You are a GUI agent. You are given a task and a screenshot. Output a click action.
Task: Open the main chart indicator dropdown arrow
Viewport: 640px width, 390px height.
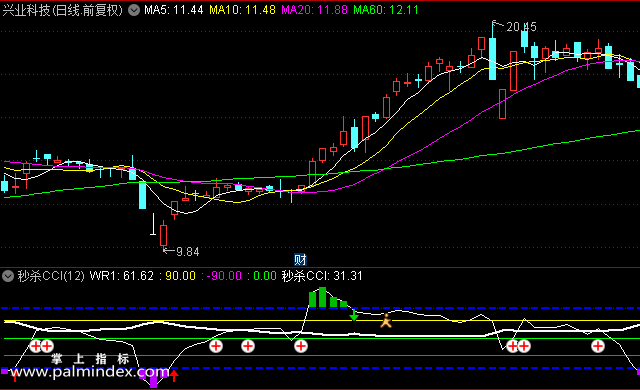(x=134, y=10)
